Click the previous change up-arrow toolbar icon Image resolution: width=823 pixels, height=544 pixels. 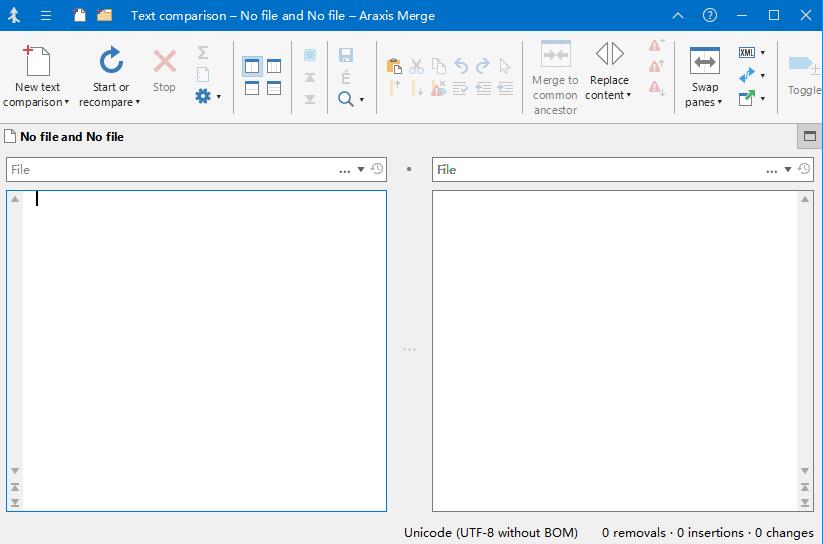[310, 78]
